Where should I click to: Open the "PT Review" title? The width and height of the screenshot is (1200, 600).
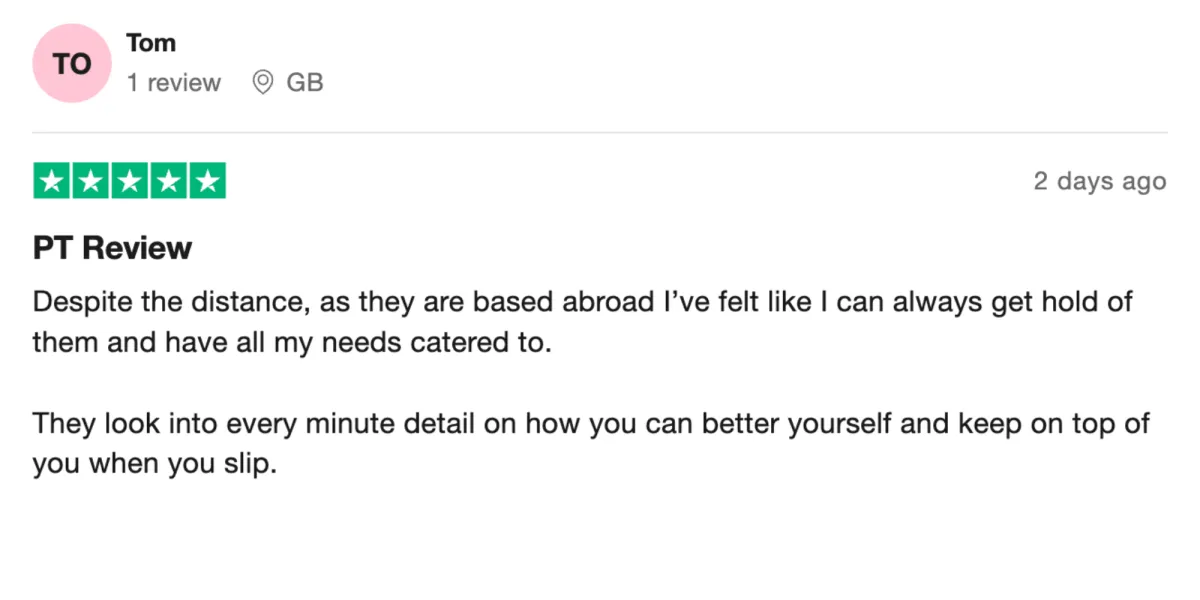pos(112,247)
